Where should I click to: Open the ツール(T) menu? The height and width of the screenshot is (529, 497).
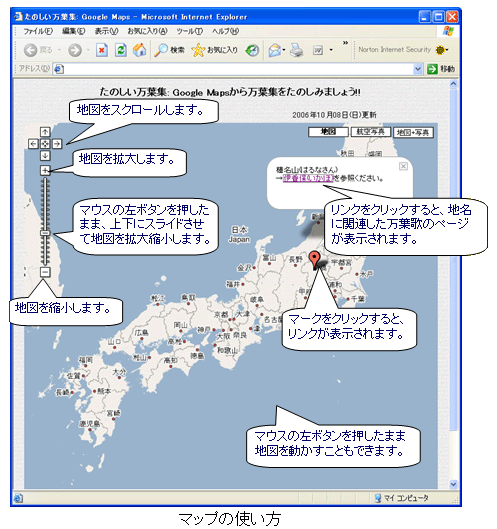point(190,31)
